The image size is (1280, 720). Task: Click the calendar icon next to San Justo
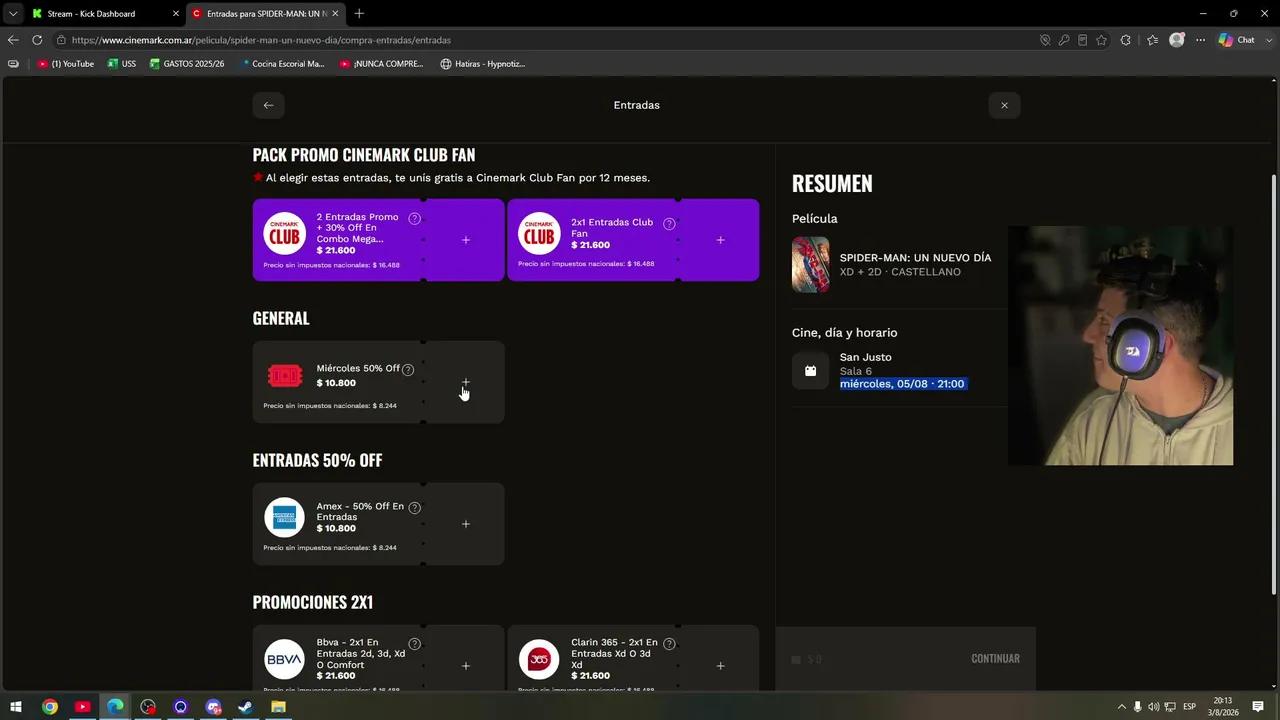[811, 370]
